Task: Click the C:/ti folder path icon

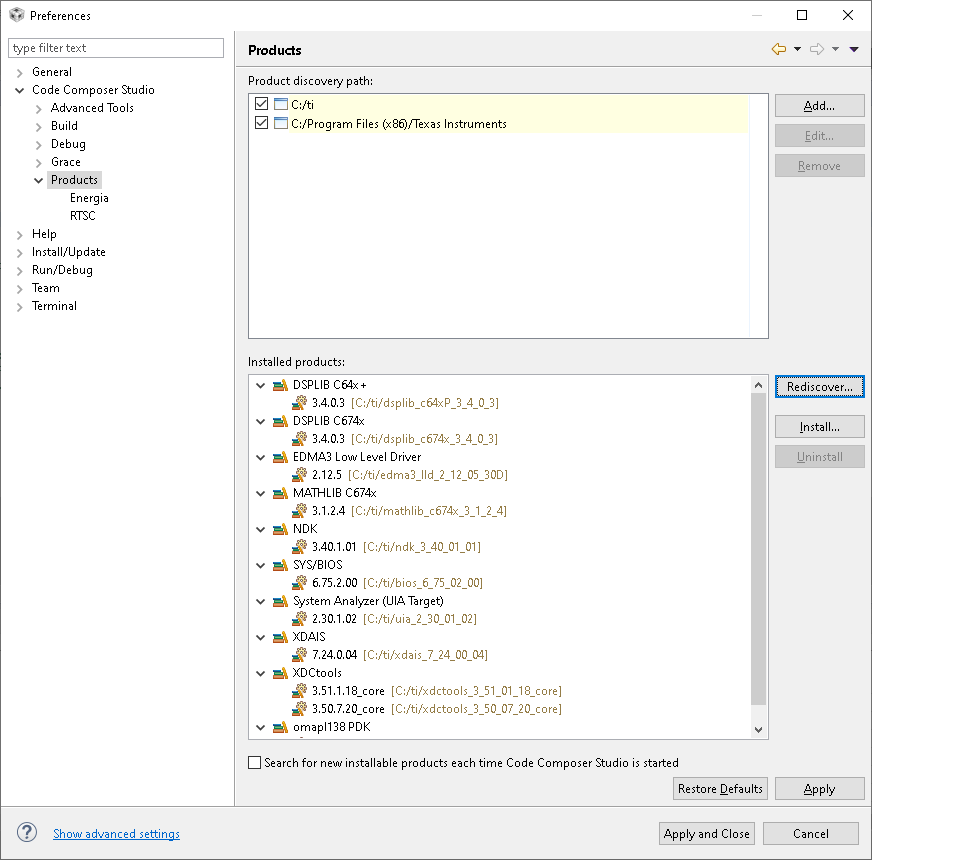Action: pyautogui.click(x=281, y=104)
